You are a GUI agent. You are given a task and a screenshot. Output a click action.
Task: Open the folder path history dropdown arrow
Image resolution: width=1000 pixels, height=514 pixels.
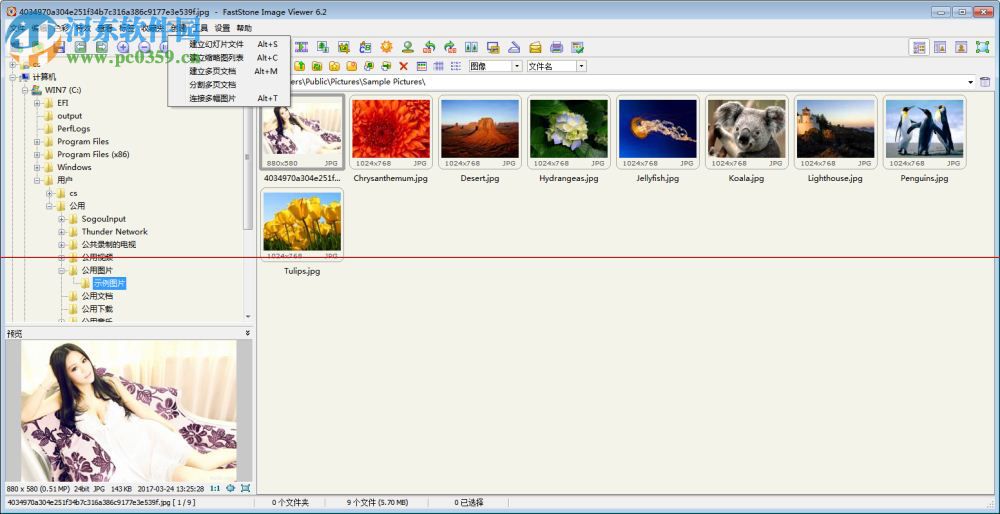971,82
